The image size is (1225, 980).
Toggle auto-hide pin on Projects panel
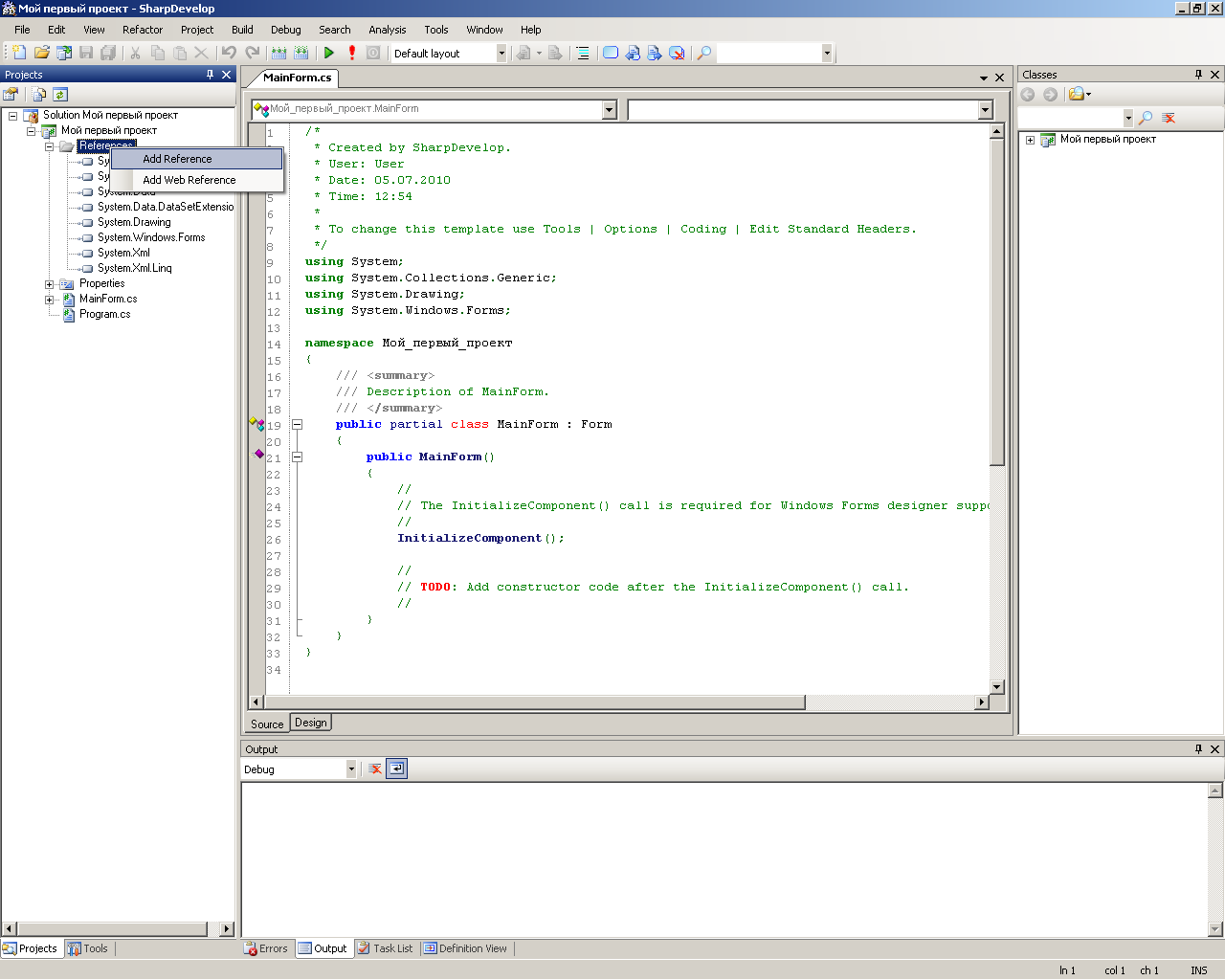click(210, 75)
